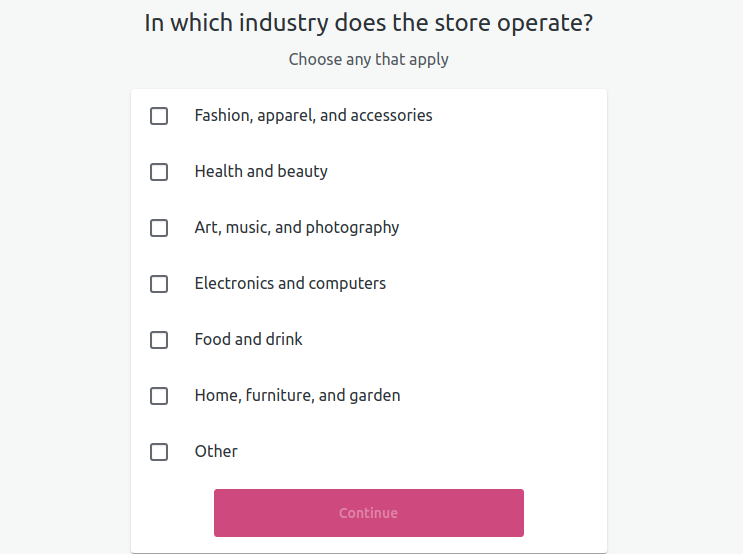Click the "Health and beauty" label text
The image size is (743, 554).
coord(261,172)
